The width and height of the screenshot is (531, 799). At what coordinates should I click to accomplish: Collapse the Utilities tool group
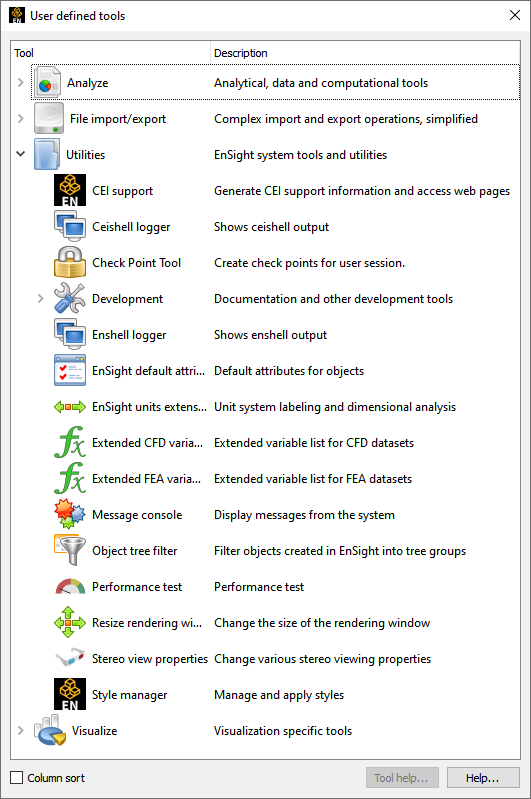pyautogui.click(x=20, y=153)
